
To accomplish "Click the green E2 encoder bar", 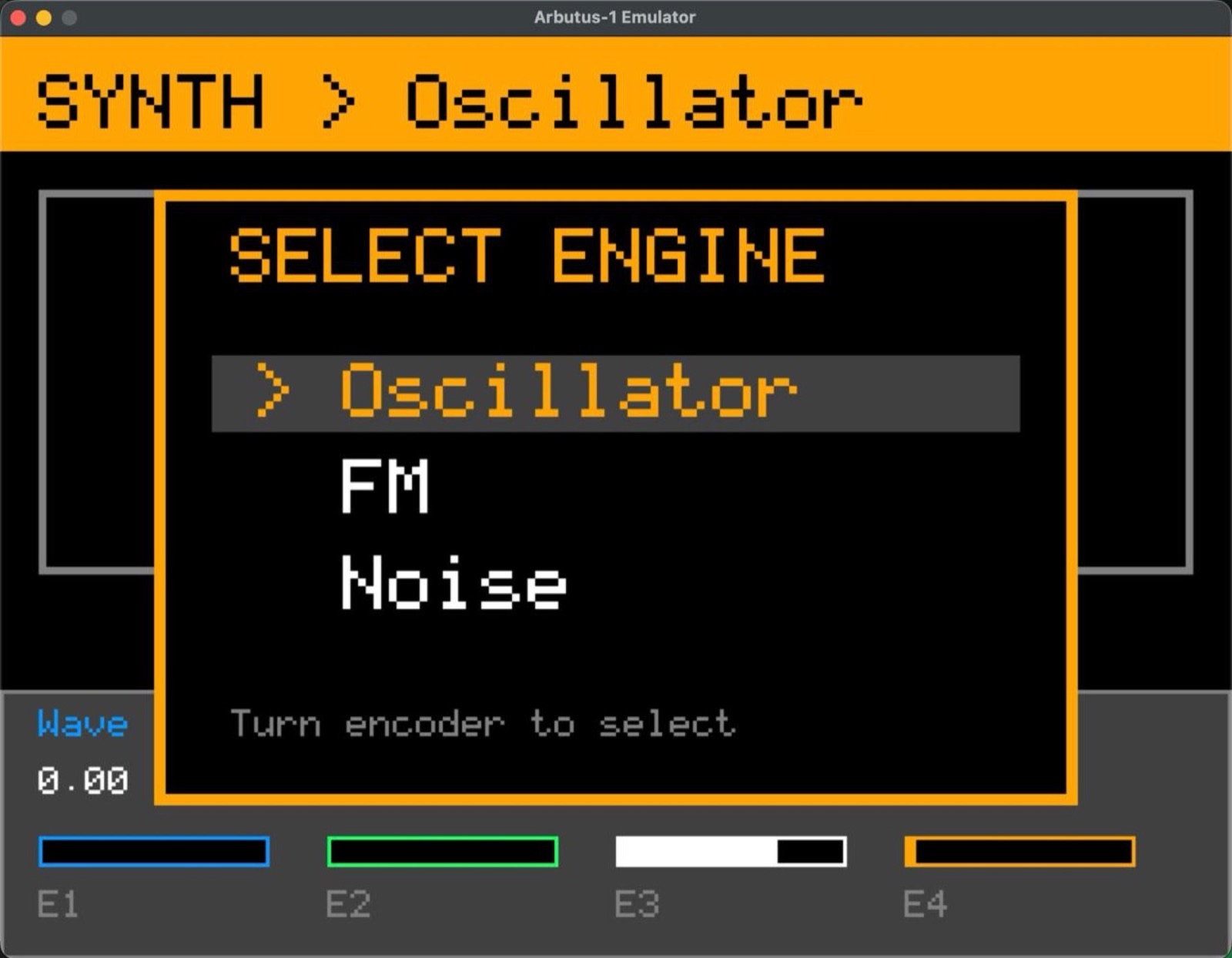I will pos(443,852).
